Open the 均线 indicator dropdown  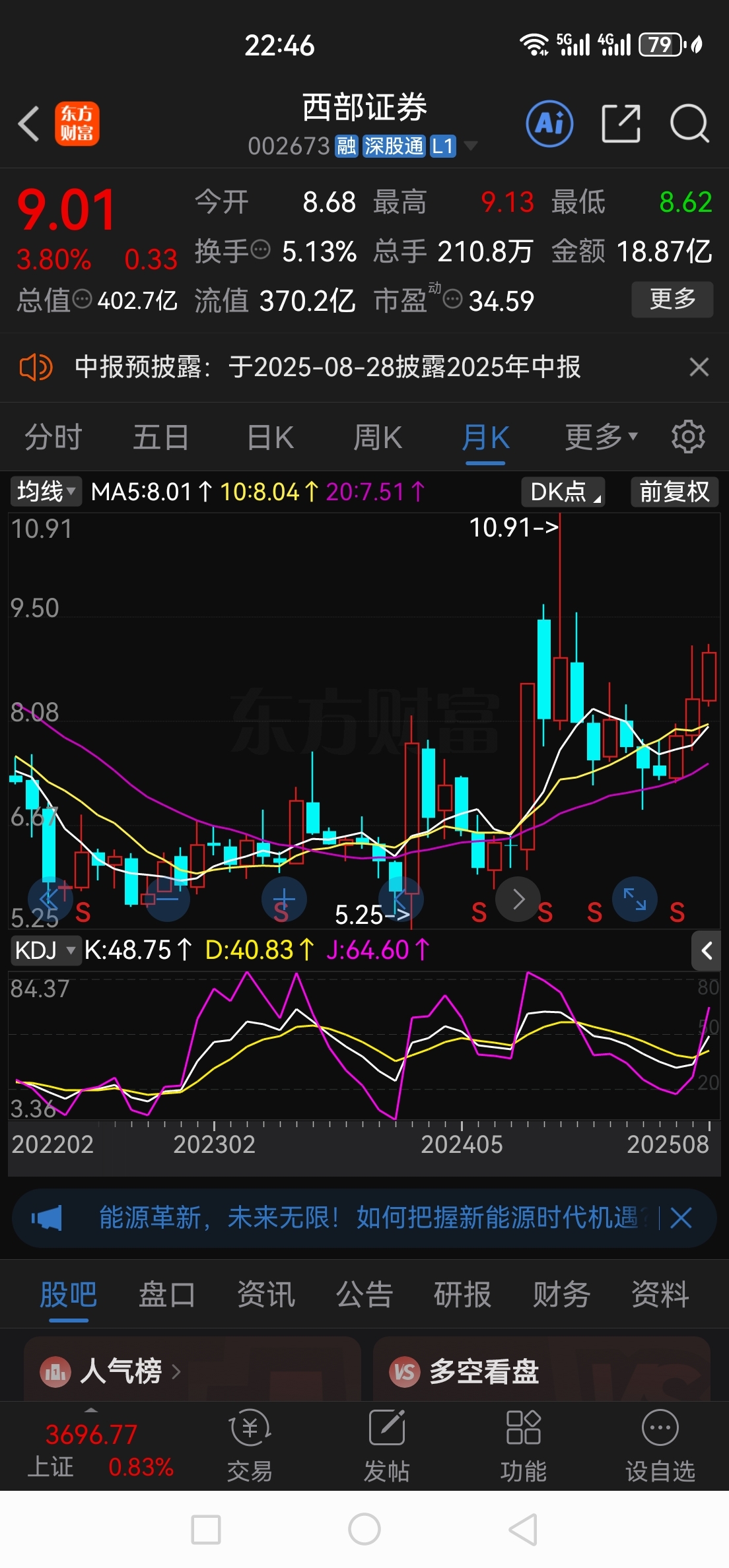pyautogui.click(x=46, y=492)
